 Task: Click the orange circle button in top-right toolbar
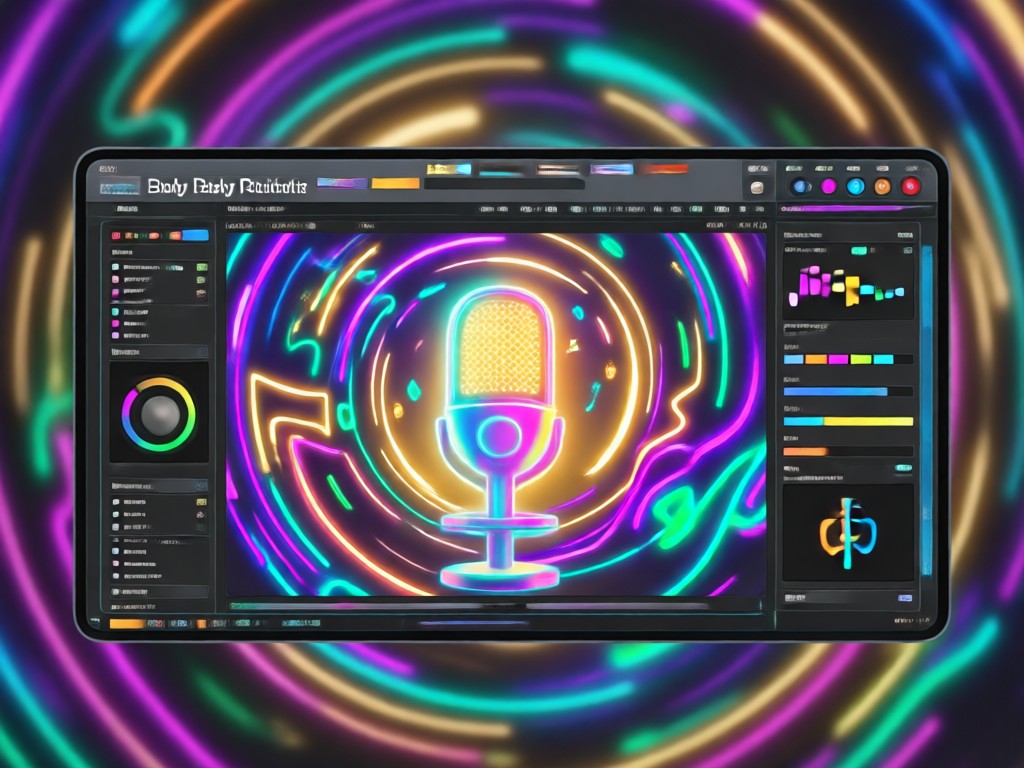(x=882, y=187)
